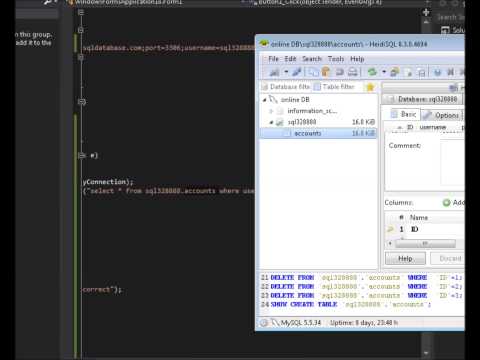This screenshot has height=360, width=480.
Task: Click into the Table filter field
Action: 338,87
